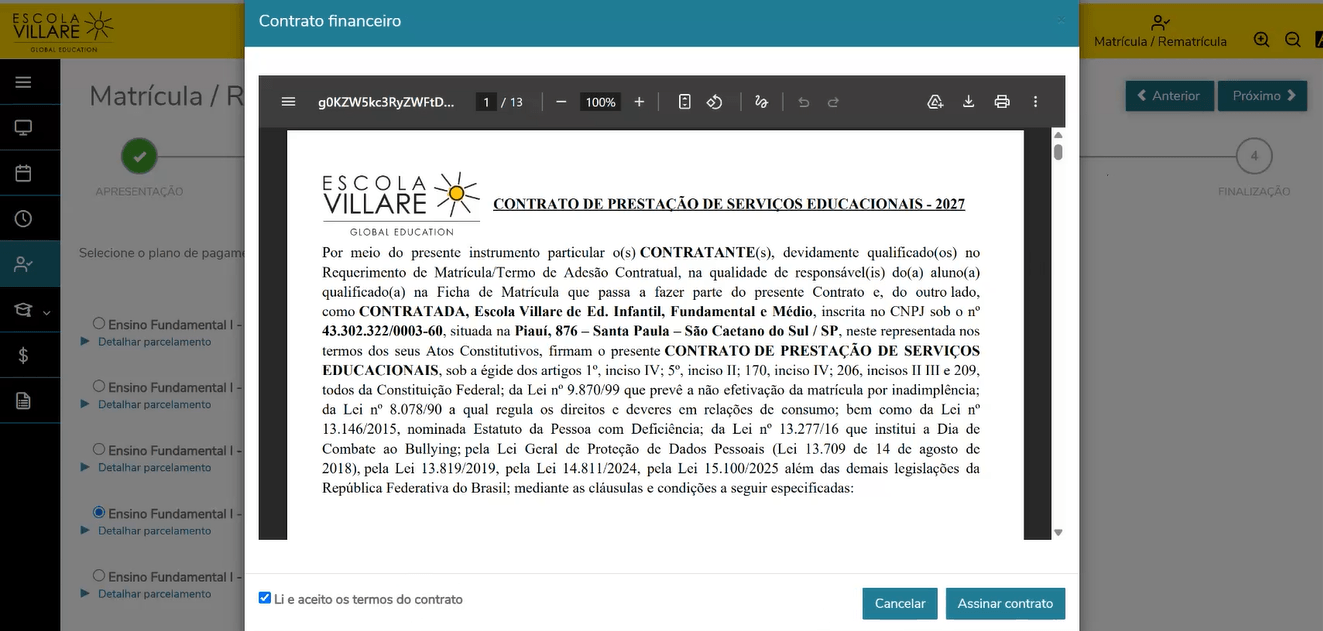Open PDF viewer more actions menu
This screenshot has height=631, width=1323.
click(x=1035, y=102)
